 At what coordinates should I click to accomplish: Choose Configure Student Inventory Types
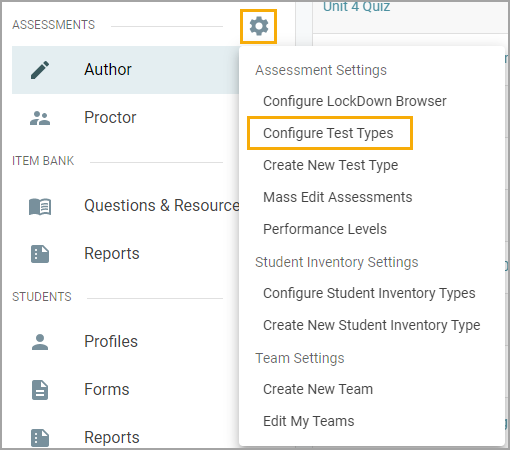click(x=369, y=293)
